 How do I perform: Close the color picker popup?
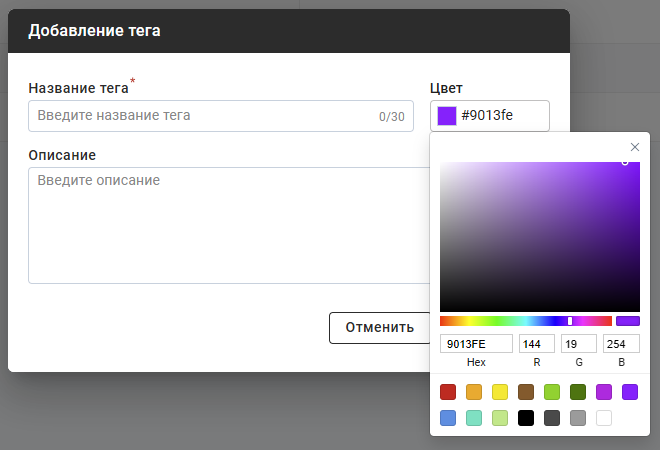pyautogui.click(x=634, y=147)
